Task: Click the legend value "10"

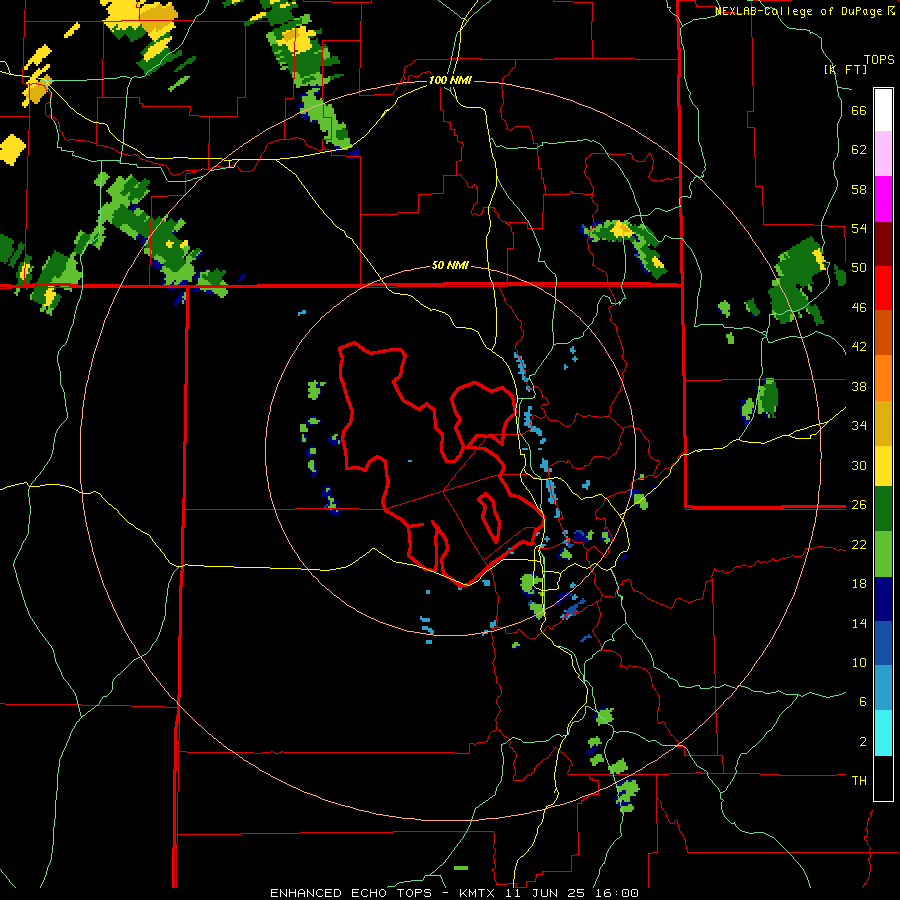Action: [859, 662]
